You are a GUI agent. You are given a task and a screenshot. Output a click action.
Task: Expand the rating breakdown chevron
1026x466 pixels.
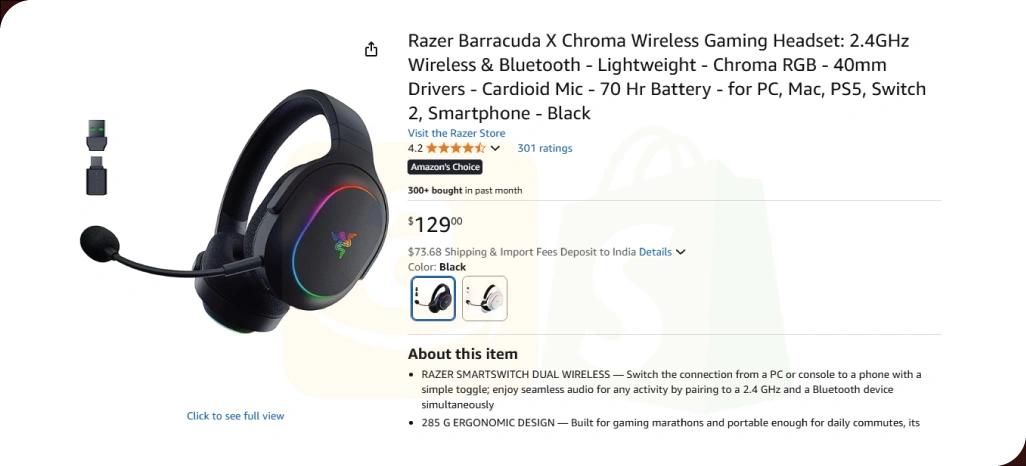495,149
